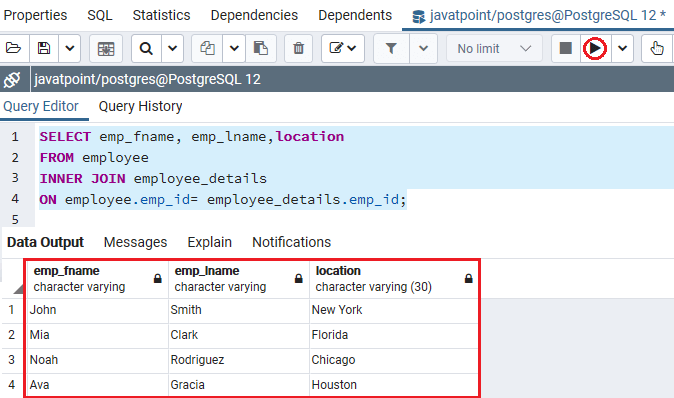Select the javatpoint/postgres@PostgreSQL 12 query tab
Viewport: 674px width, 398px height.
tap(539, 15)
